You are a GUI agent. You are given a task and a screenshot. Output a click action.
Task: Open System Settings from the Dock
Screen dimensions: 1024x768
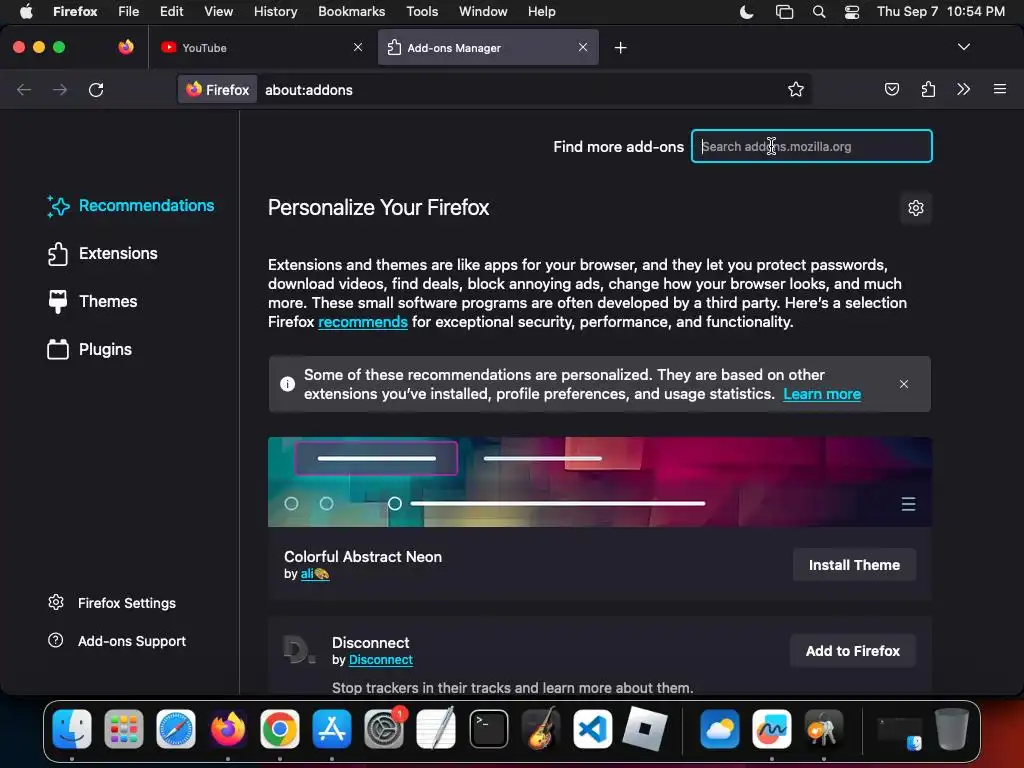point(384,728)
